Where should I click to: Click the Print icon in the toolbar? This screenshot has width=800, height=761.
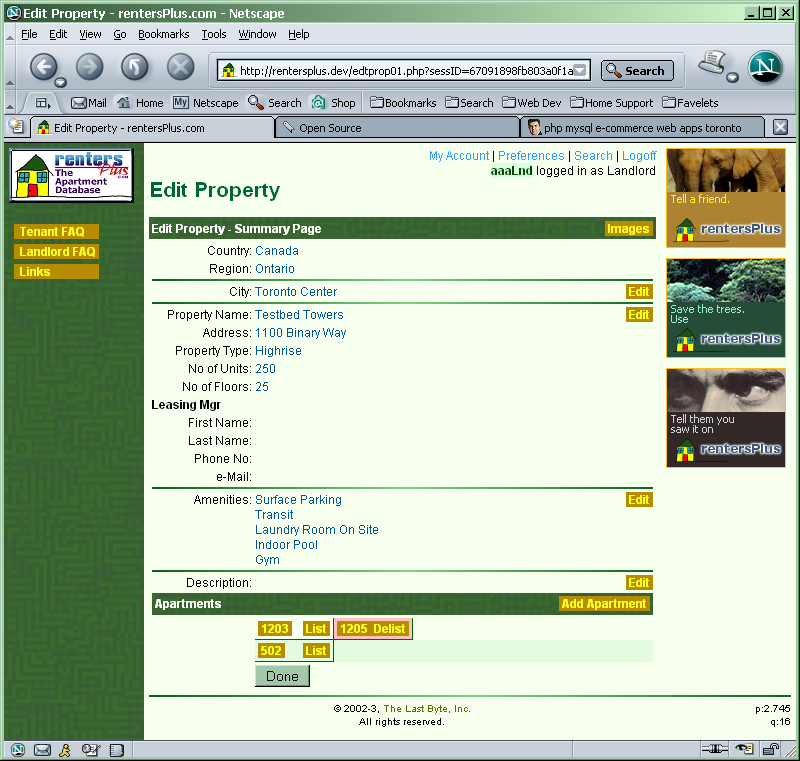[711, 64]
